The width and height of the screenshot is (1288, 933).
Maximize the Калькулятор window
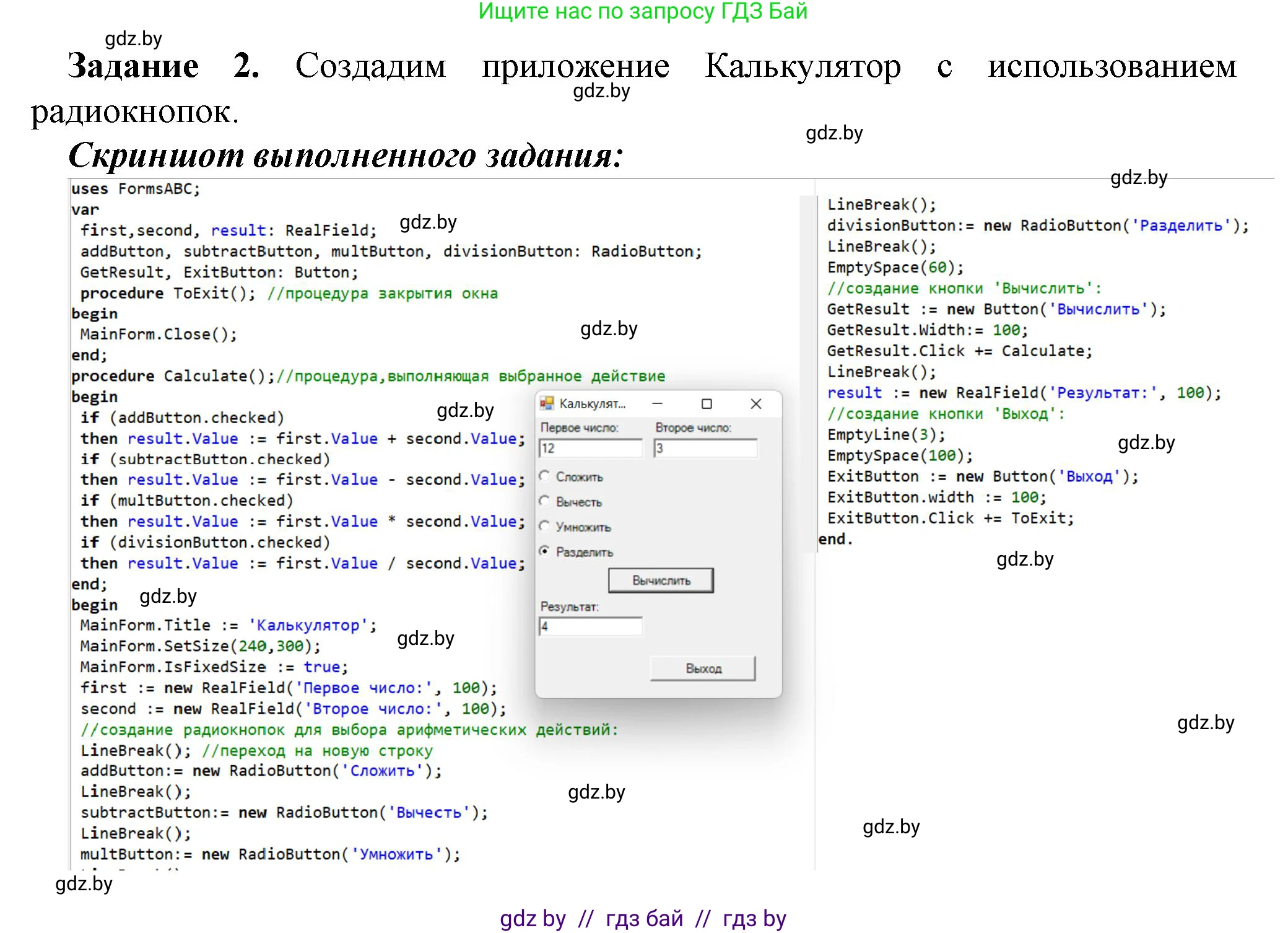click(x=707, y=403)
